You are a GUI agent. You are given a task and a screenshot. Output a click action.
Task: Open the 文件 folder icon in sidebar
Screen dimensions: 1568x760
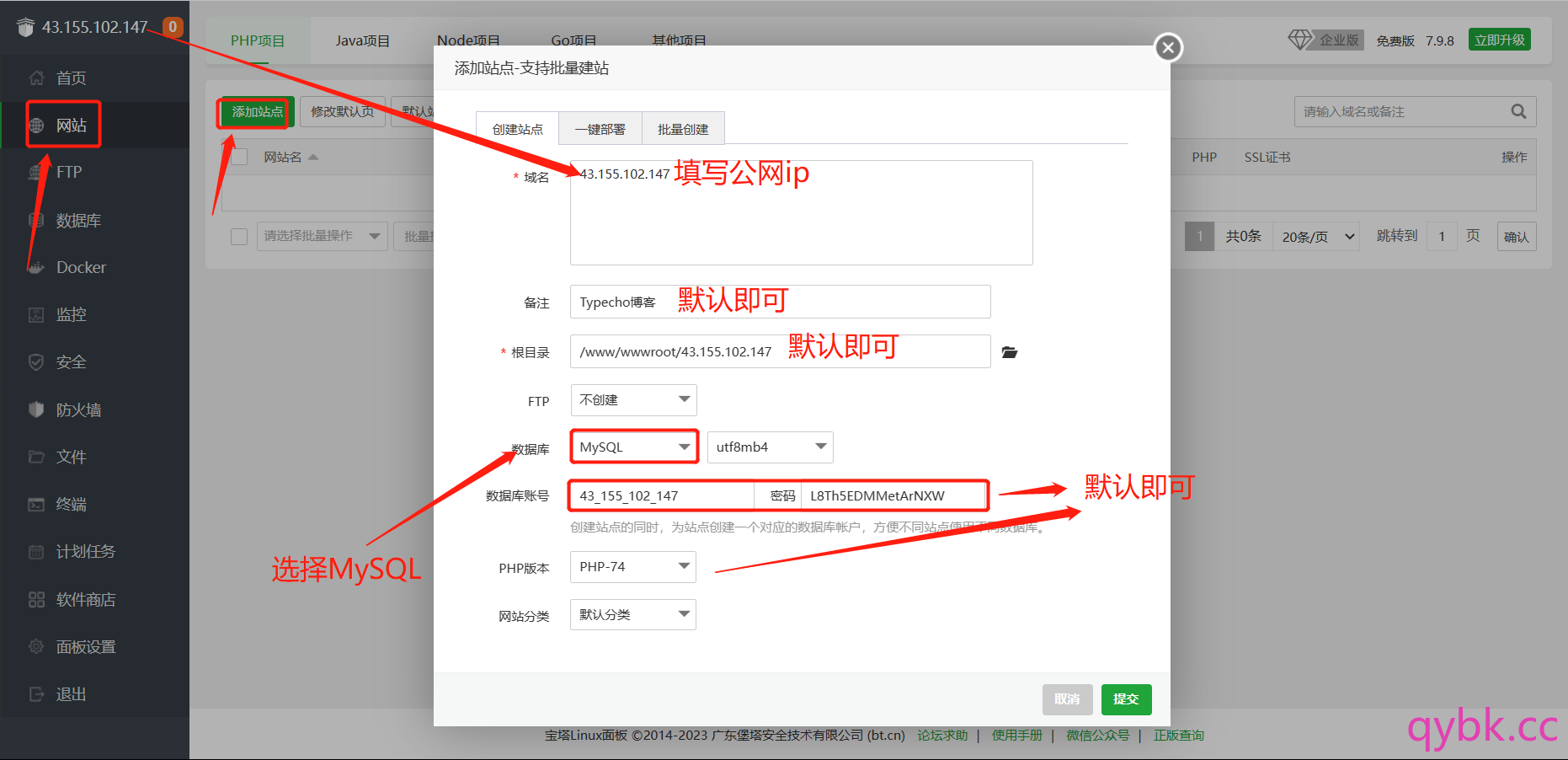[36, 457]
